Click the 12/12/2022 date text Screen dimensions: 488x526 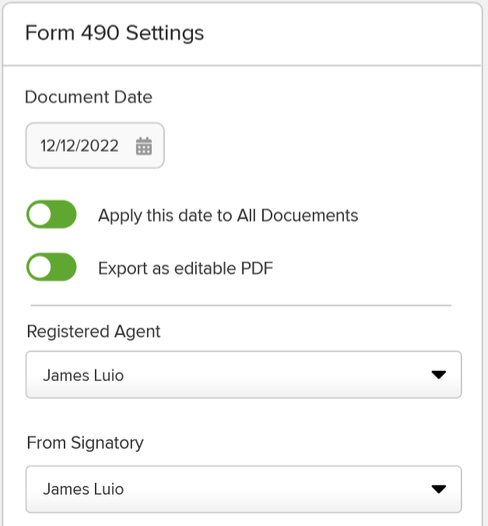[x=79, y=146]
